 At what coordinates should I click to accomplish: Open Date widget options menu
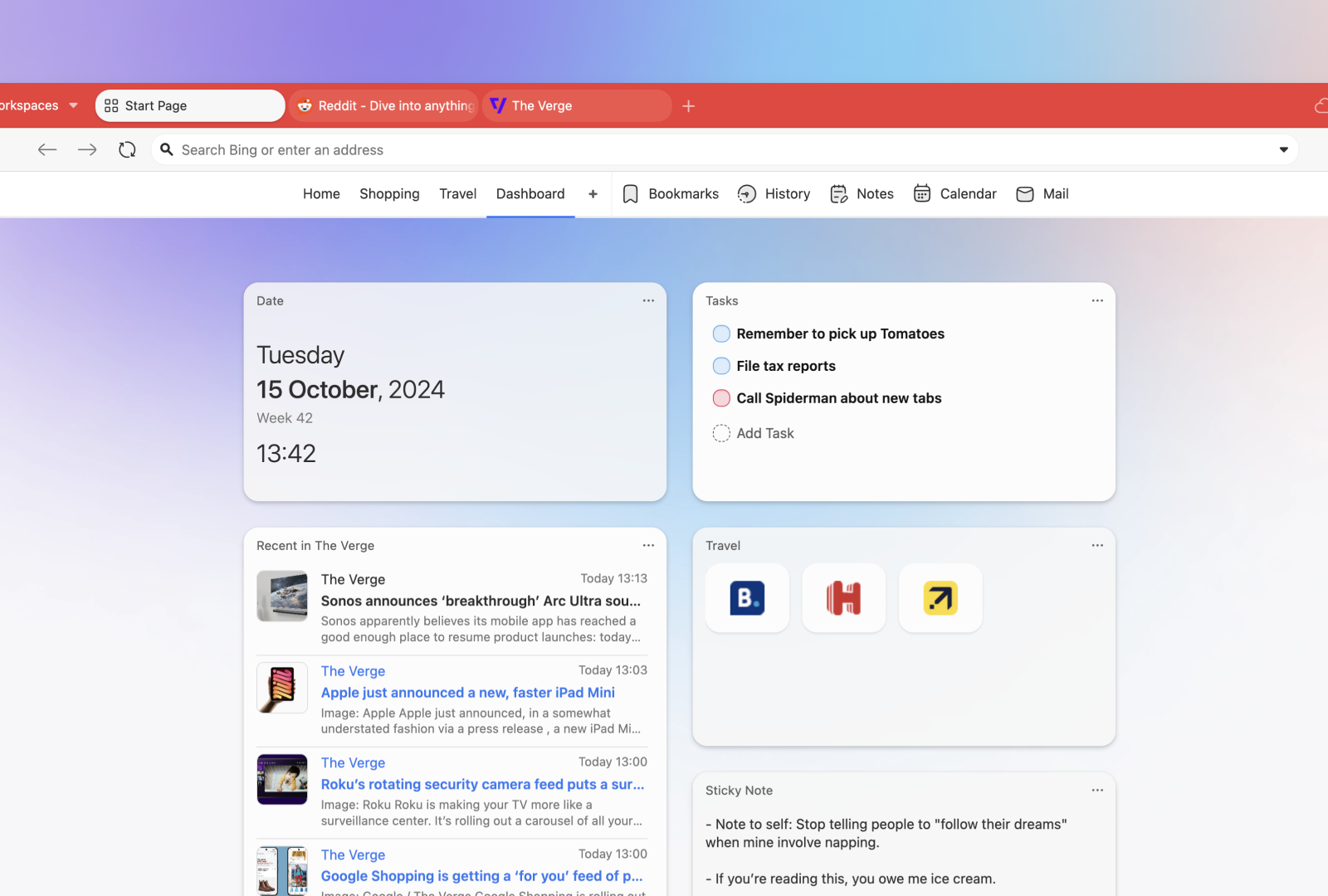coord(648,300)
